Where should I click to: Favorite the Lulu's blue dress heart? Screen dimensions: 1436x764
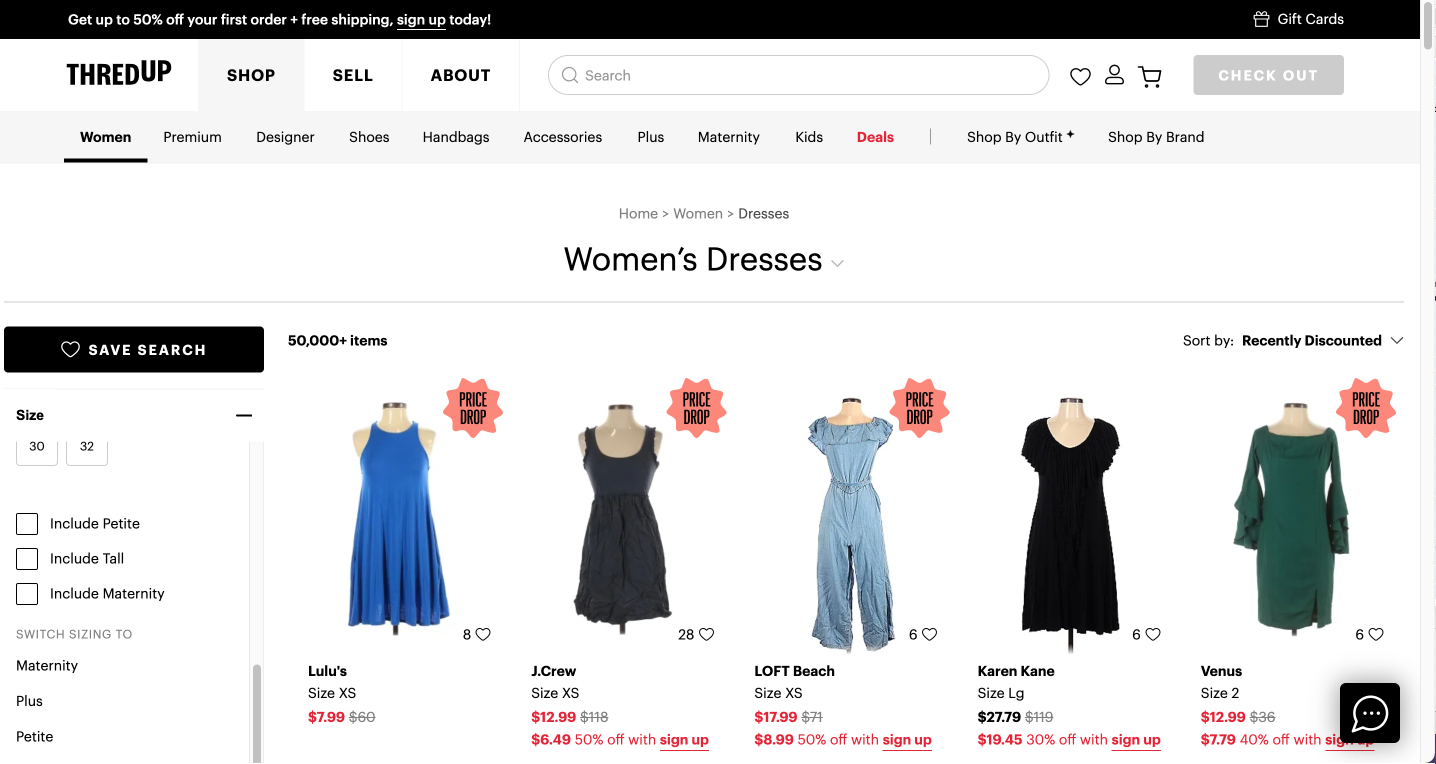pyautogui.click(x=483, y=634)
